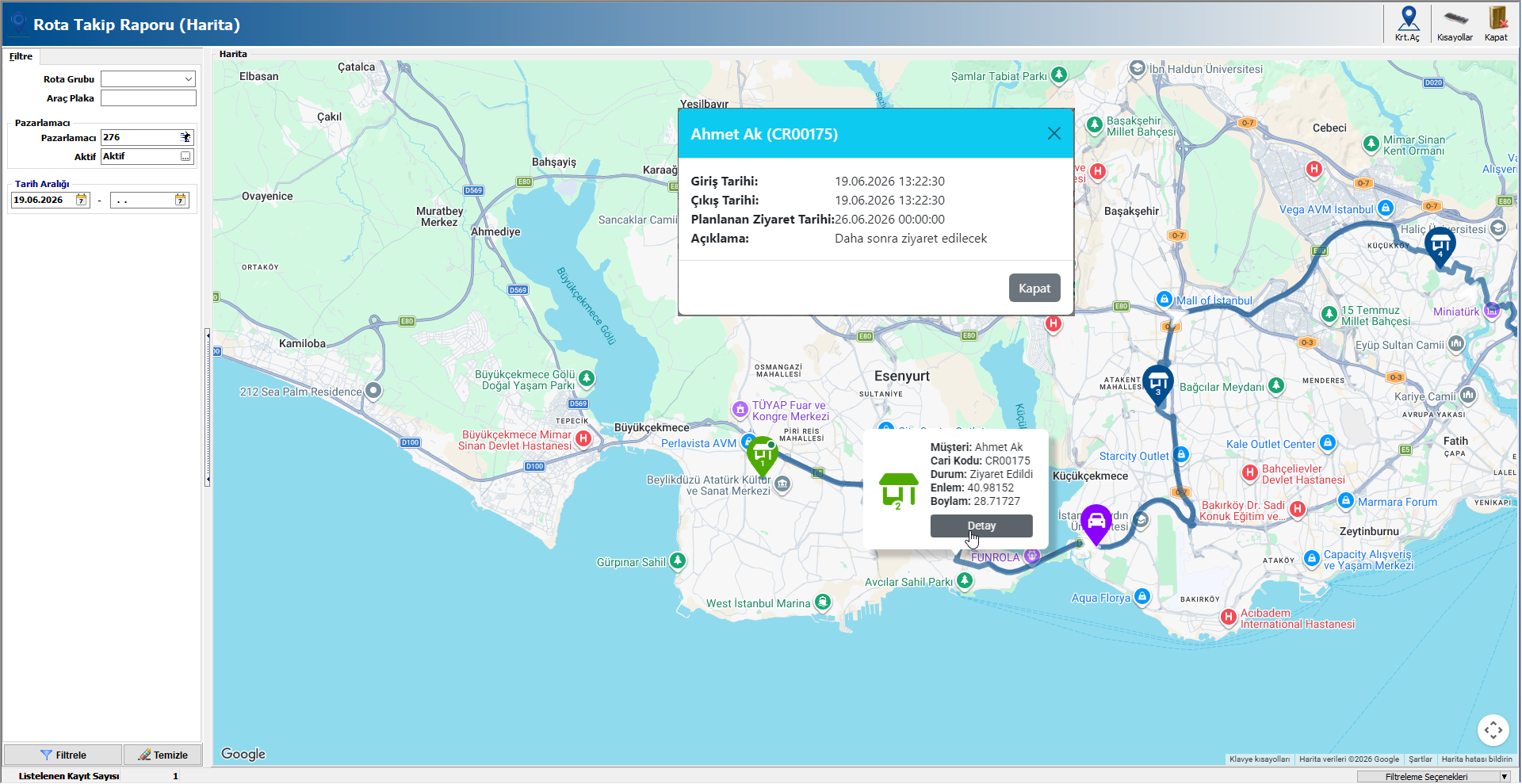Click the Marmara Forum shopping icon
This screenshot has height=784, width=1522.
click(1346, 500)
